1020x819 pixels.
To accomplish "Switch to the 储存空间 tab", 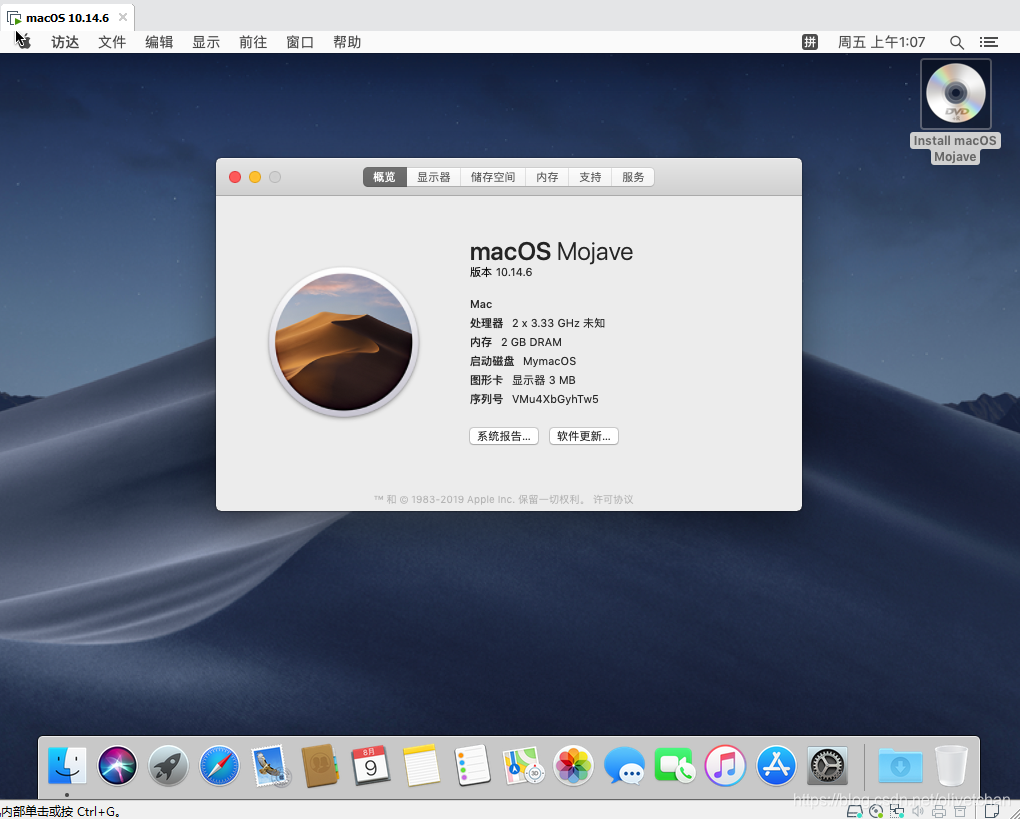I will coord(493,177).
